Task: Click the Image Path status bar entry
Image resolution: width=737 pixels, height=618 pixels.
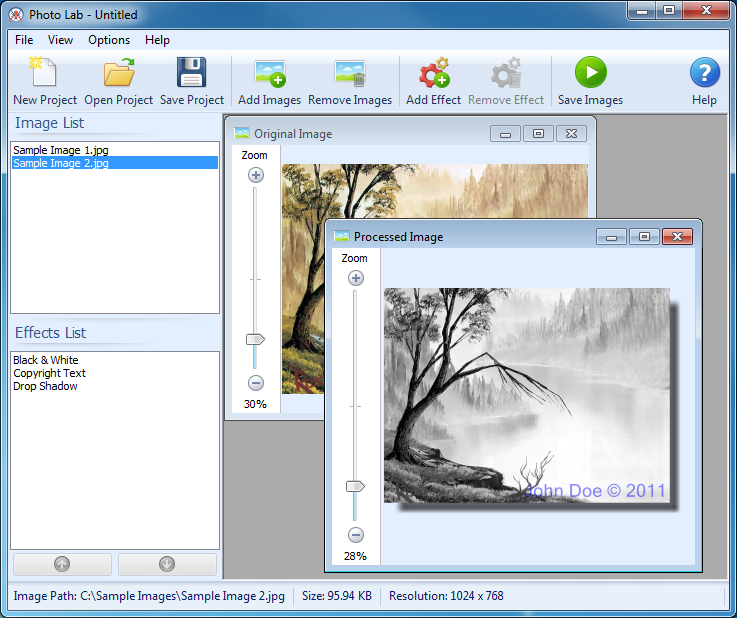Action: (149, 596)
